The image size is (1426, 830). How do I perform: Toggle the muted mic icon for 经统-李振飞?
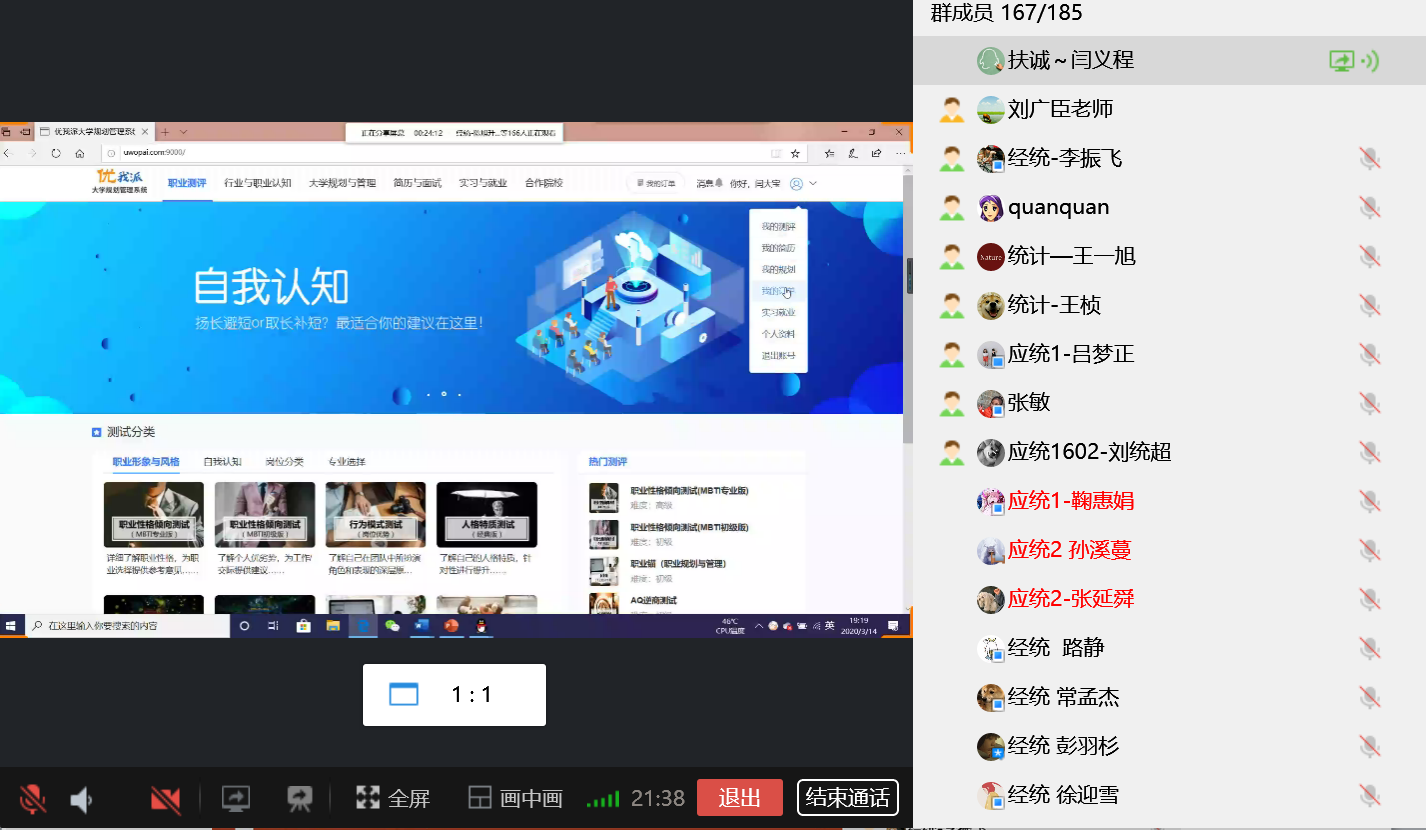(x=1369, y=158)
